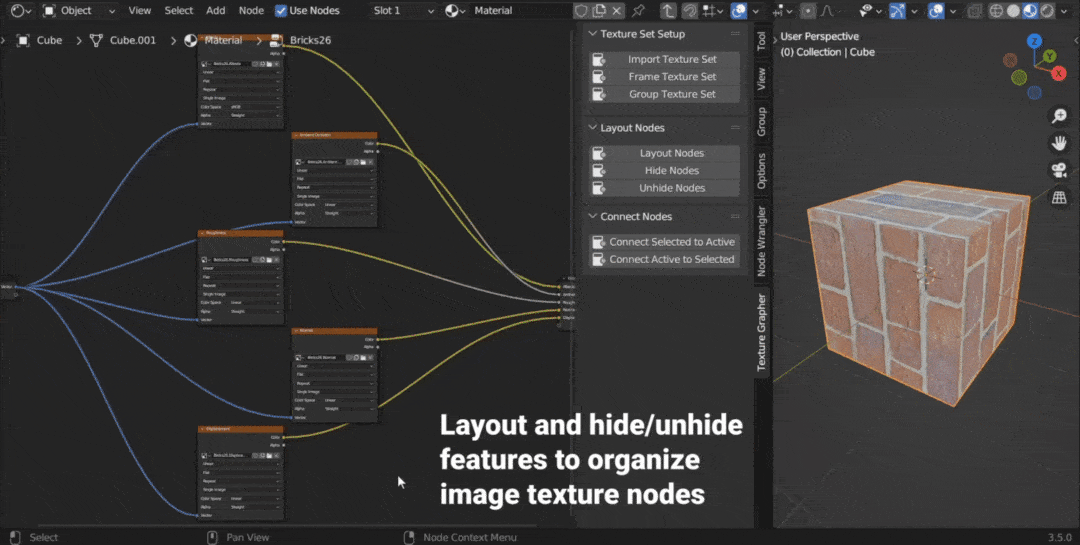The width and height of the screenshot is (1080, 545).
Task: Click the material browse sphere icon
Action: (x=455, y=10)
